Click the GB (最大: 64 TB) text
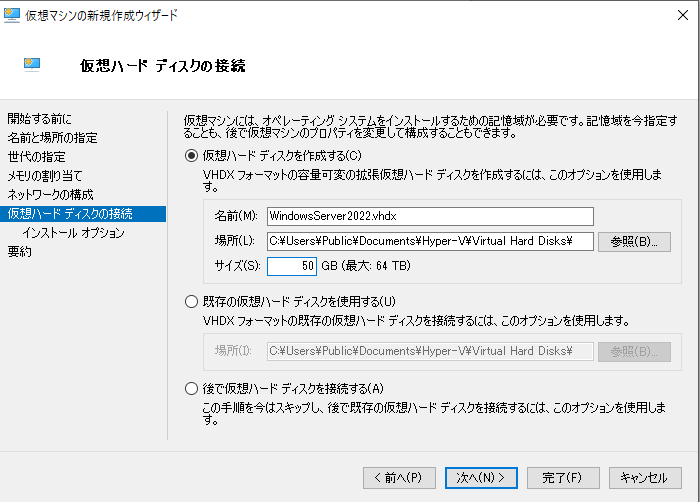This screenshot has height=502, width=700. (x=366, y=266)
